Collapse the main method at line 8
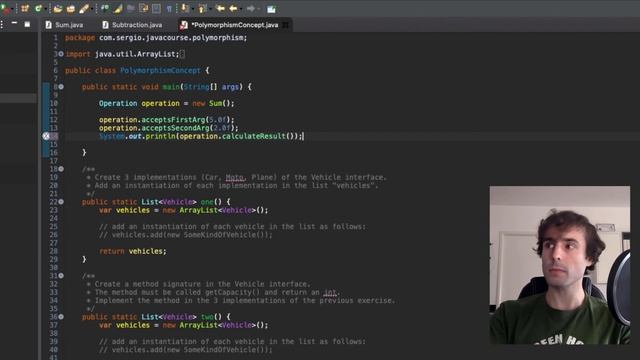 [x=61, y=87]
